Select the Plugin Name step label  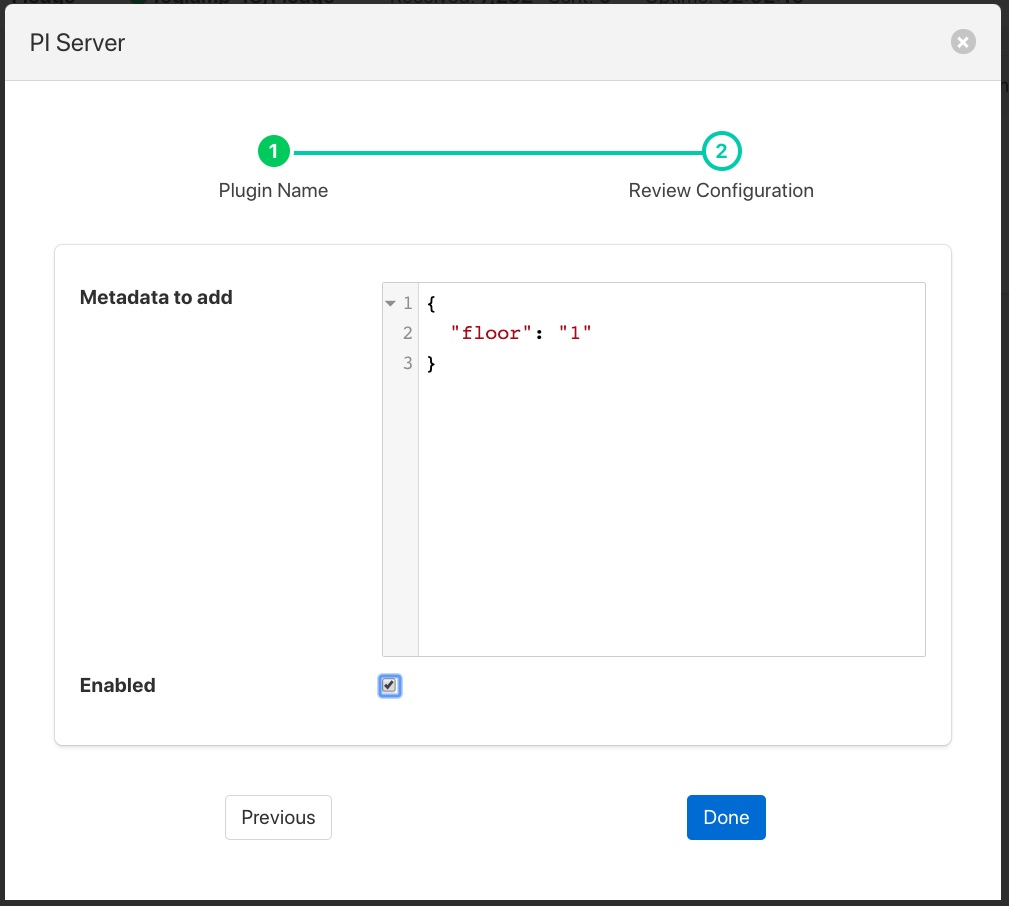(273, 190)
